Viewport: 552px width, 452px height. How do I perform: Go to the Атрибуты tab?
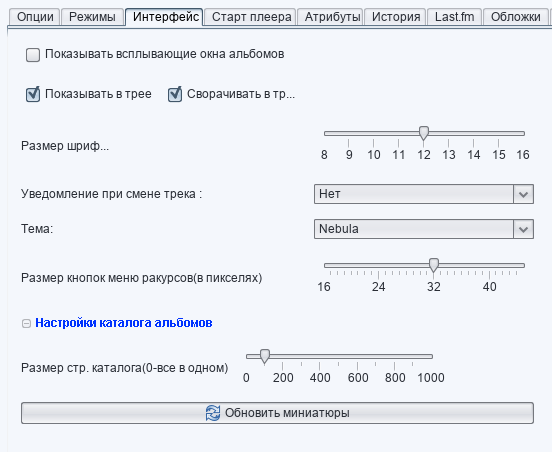coord(330,17)
